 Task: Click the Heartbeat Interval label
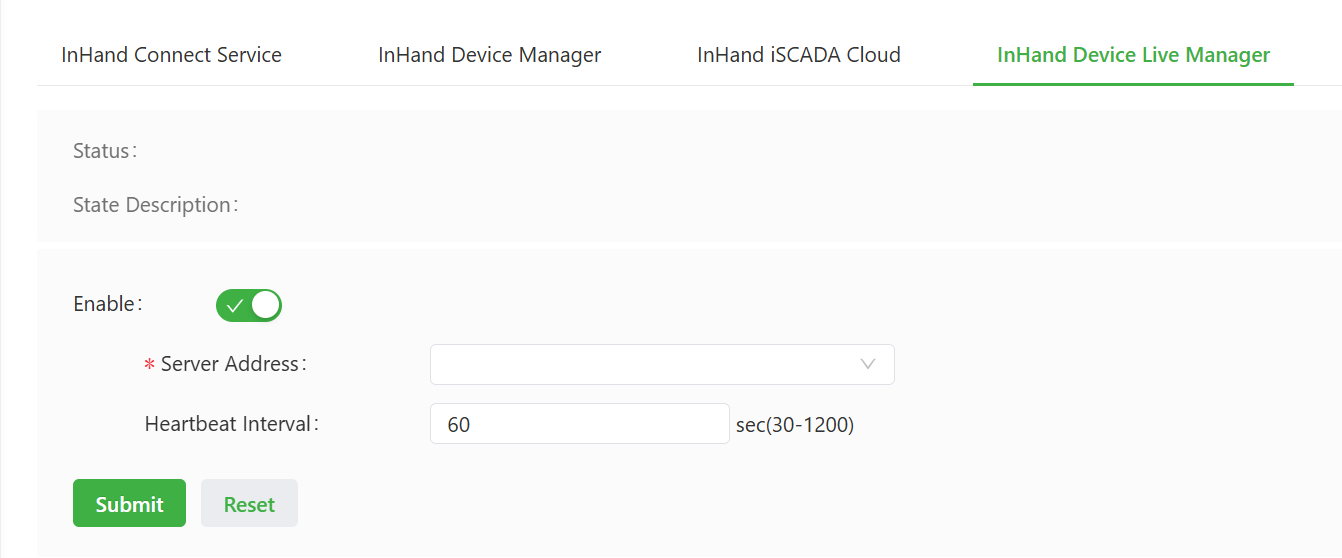click(231, 424)
